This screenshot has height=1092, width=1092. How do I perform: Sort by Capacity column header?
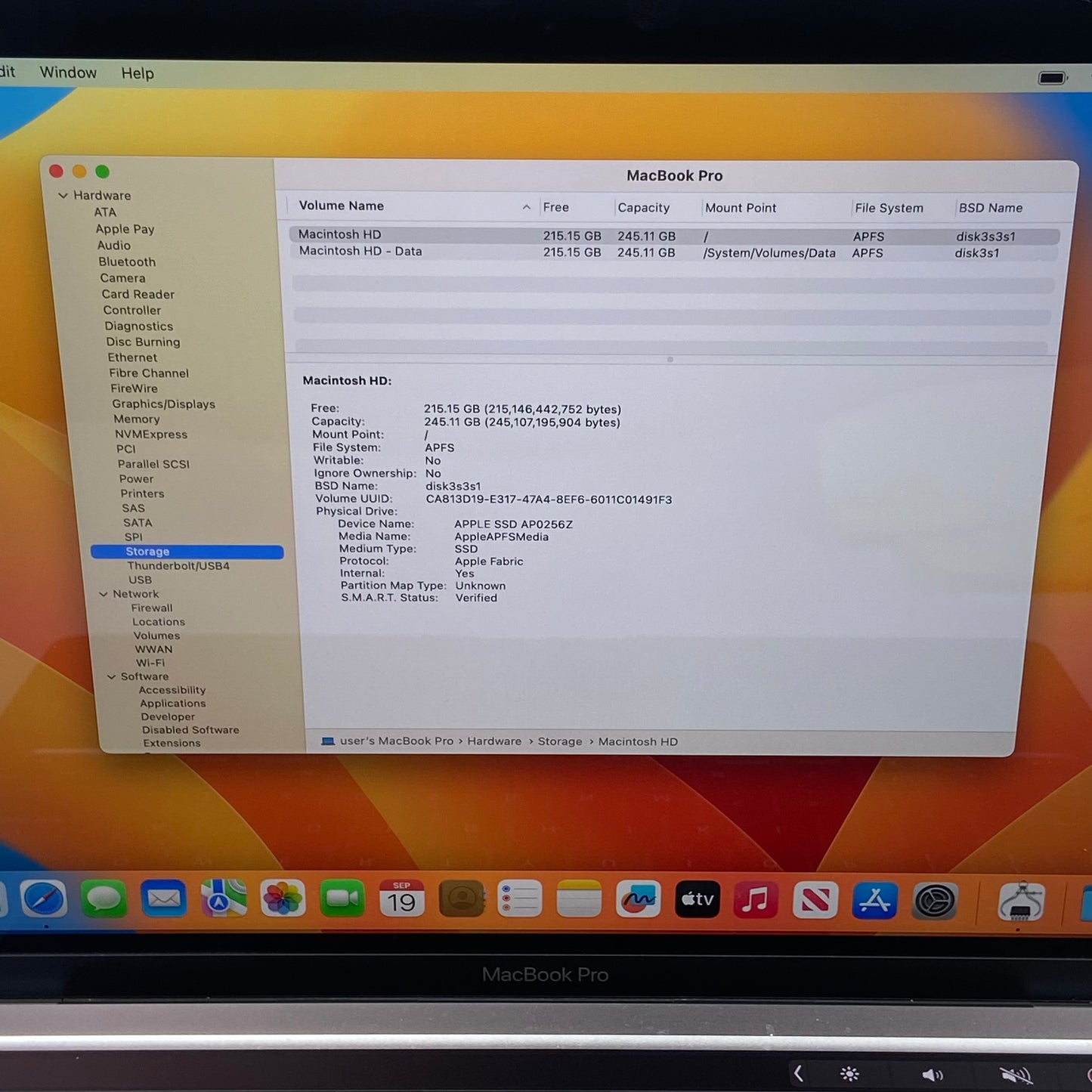point(644,208)
